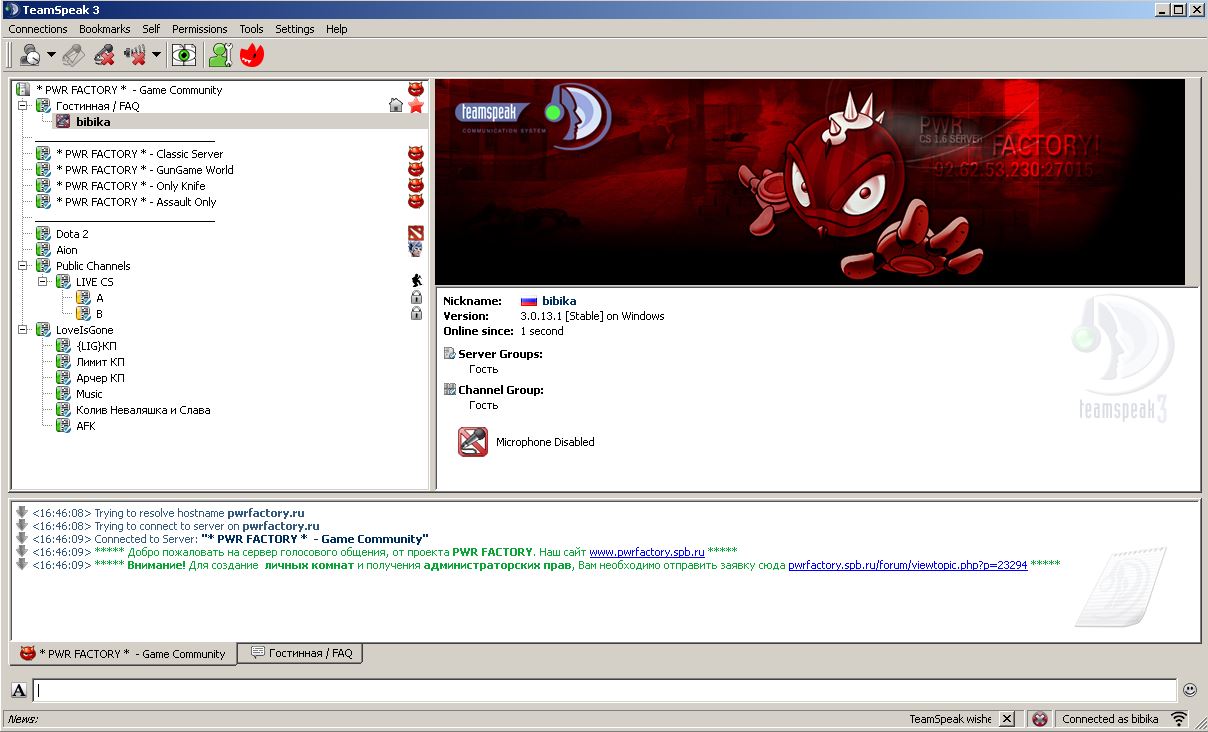Toggle the Mute Speakers toolbar button
1208x732 pixels.
[135, 55]
